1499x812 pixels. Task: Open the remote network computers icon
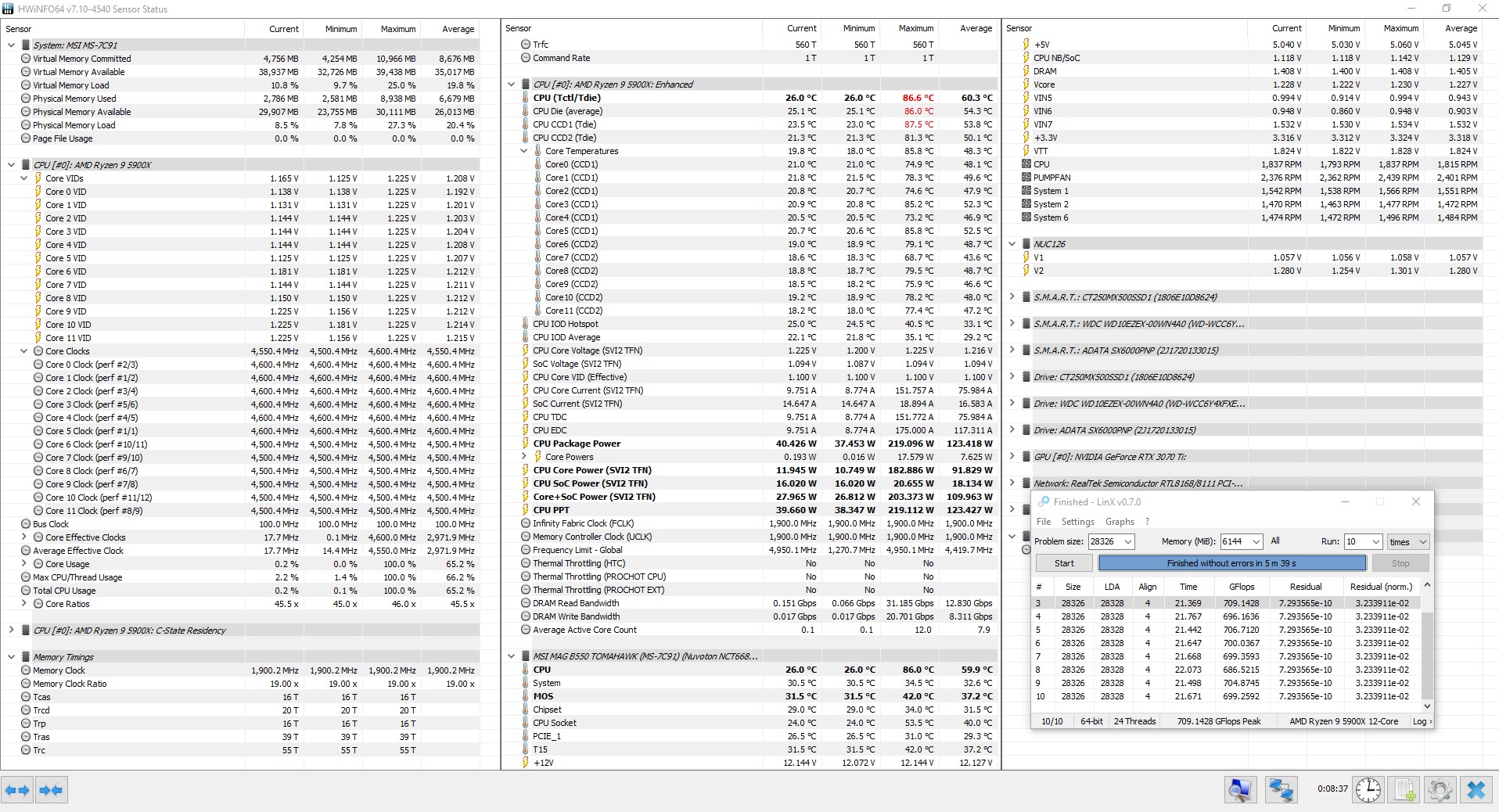1280,790
